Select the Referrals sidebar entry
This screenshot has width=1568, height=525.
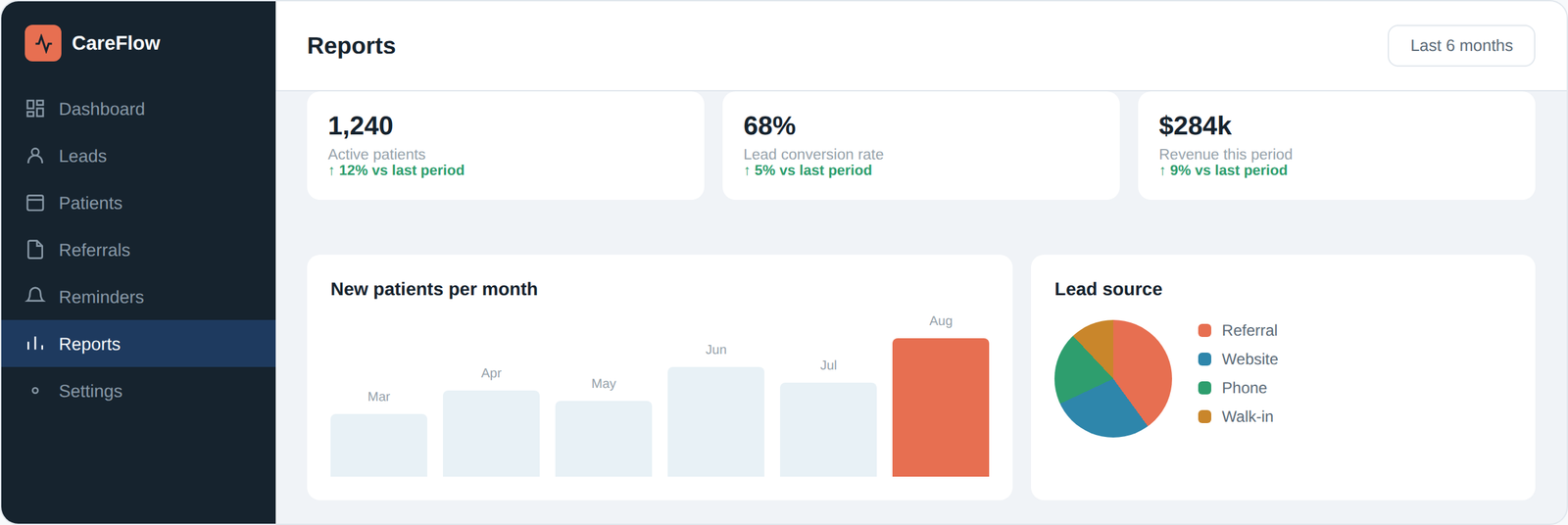click(x=138, y=250)
